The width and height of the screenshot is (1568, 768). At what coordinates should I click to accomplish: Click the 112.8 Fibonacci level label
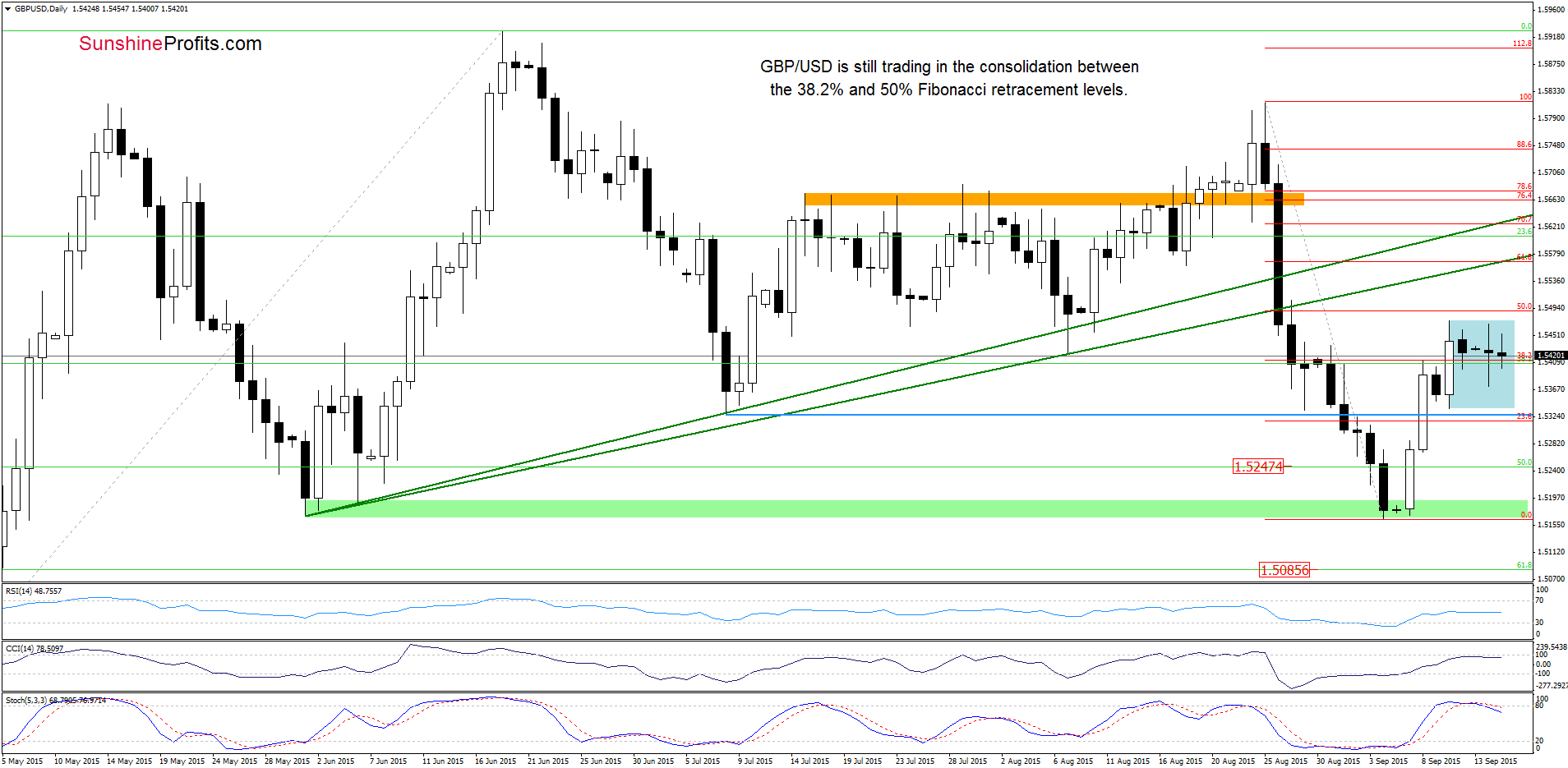point(1522,44)
